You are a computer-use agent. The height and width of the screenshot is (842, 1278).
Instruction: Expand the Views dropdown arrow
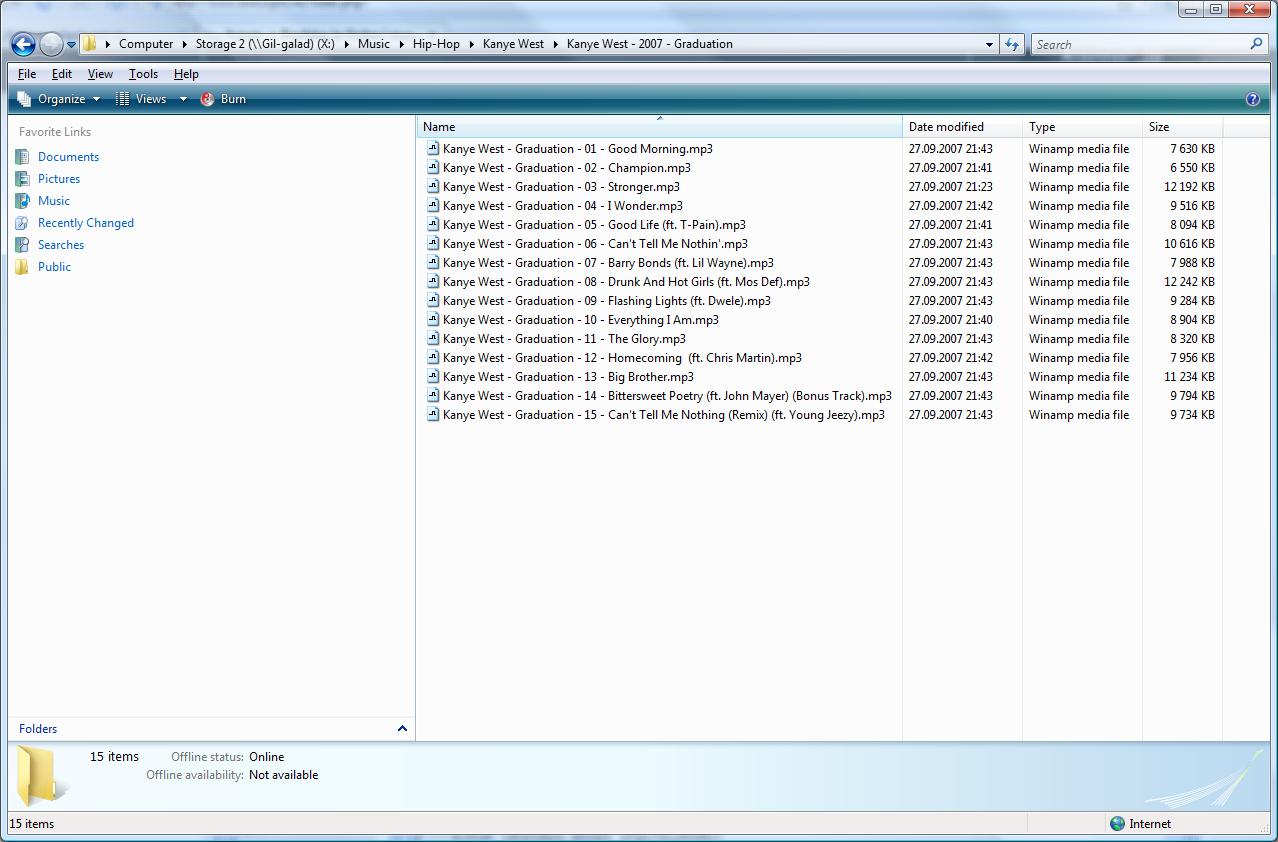point(183,99)
